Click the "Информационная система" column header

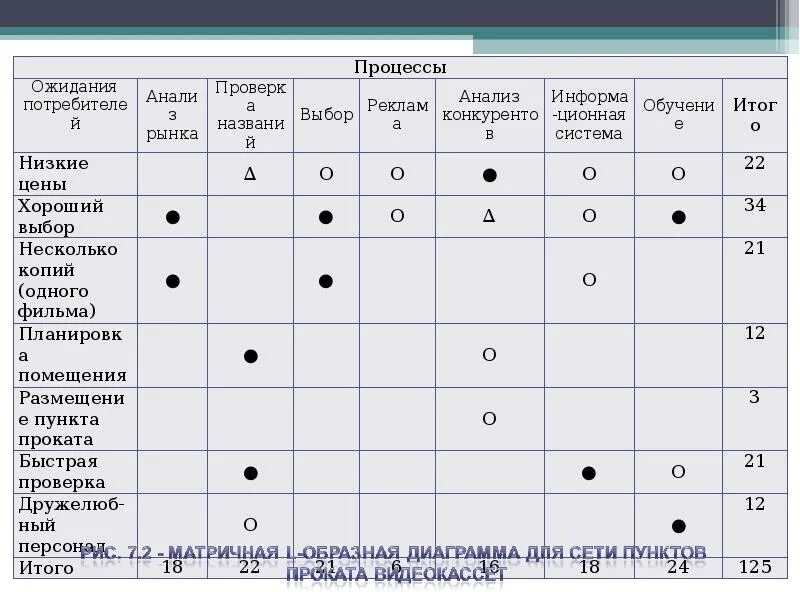point(589,115)
